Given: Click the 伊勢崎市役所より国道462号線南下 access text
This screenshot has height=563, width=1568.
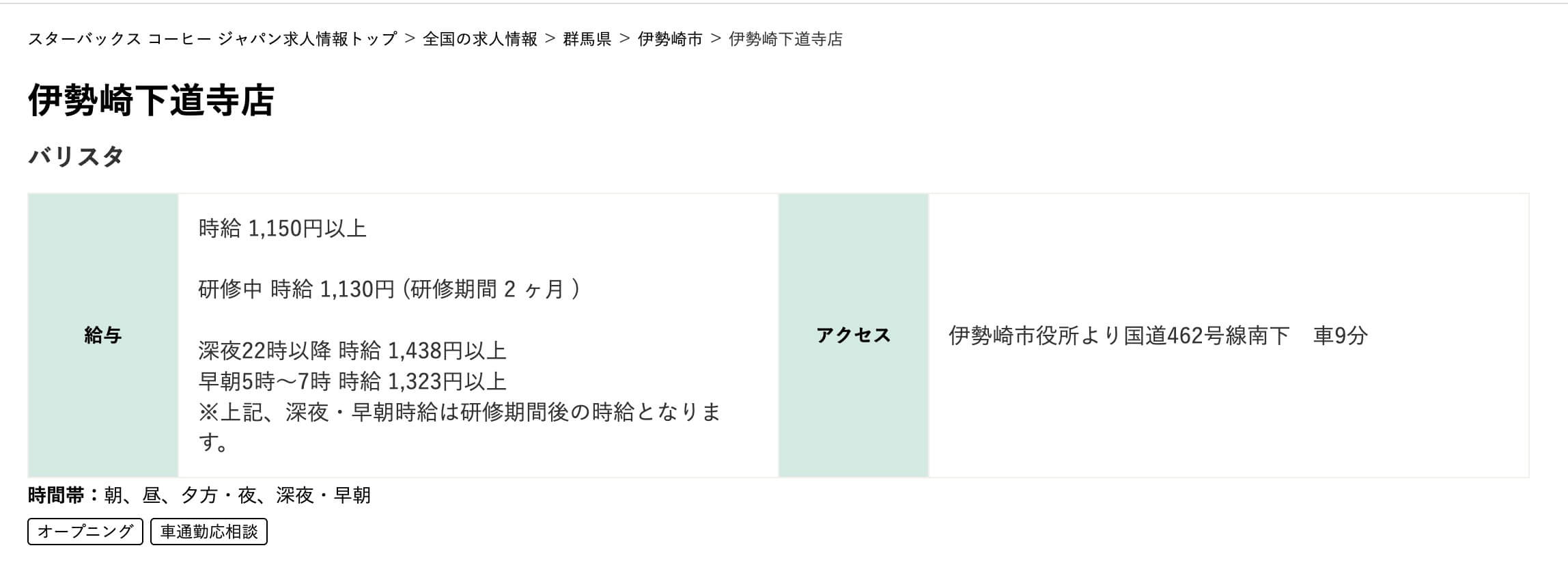Looking at the screenshot, I should 1119,335.
